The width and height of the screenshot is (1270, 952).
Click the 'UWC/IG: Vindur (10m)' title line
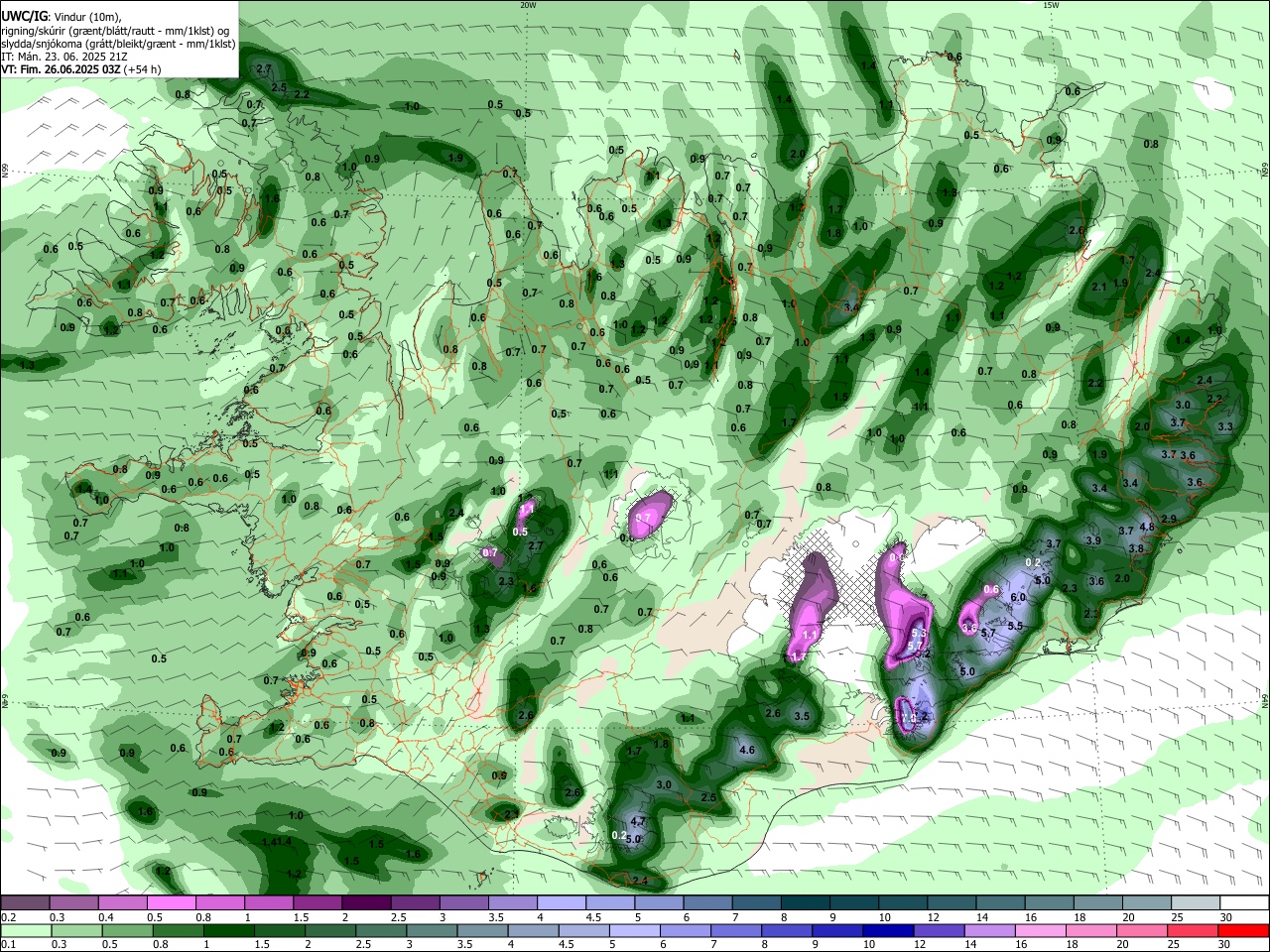point(62,17)
